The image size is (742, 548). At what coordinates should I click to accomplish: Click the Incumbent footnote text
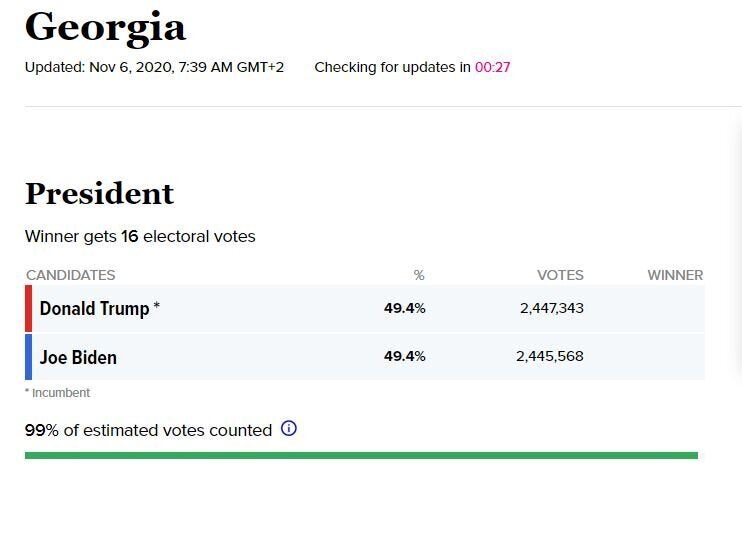click(57, 393)
